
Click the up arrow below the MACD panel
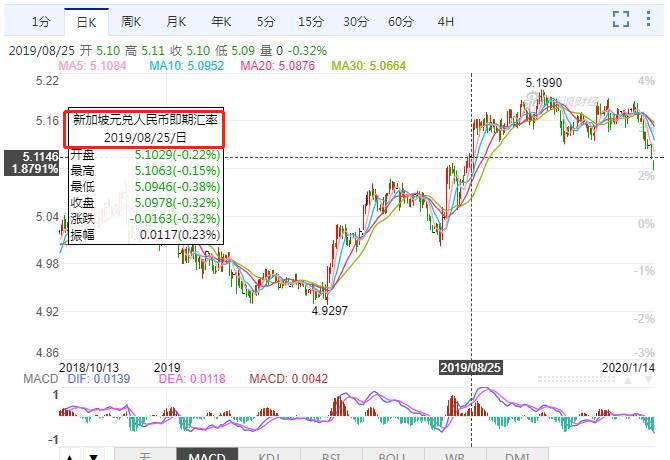click(x=69, y=455)
